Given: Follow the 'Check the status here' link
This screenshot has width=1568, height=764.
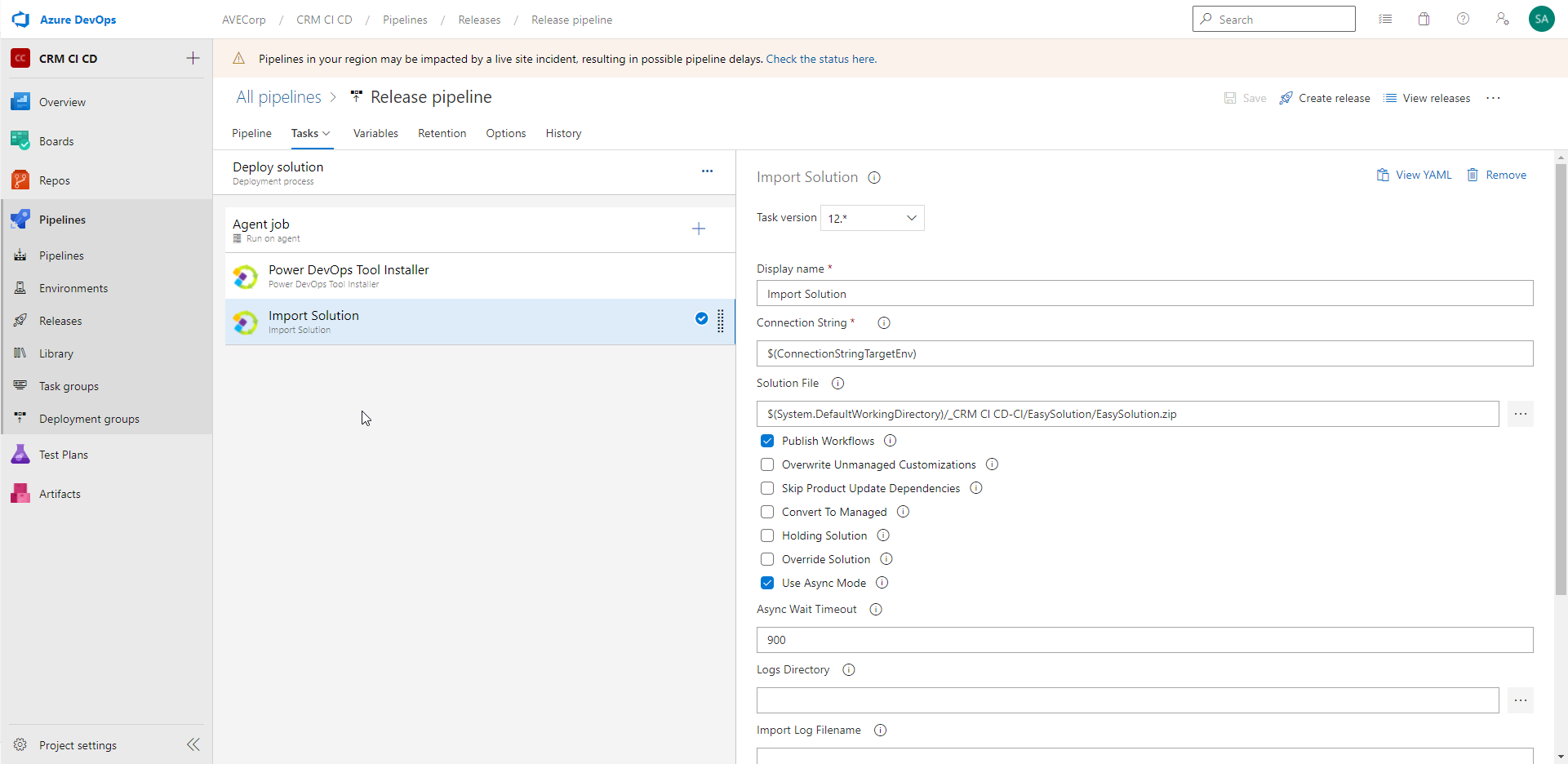Looking at the screenshot, I should tap(820, 59).
